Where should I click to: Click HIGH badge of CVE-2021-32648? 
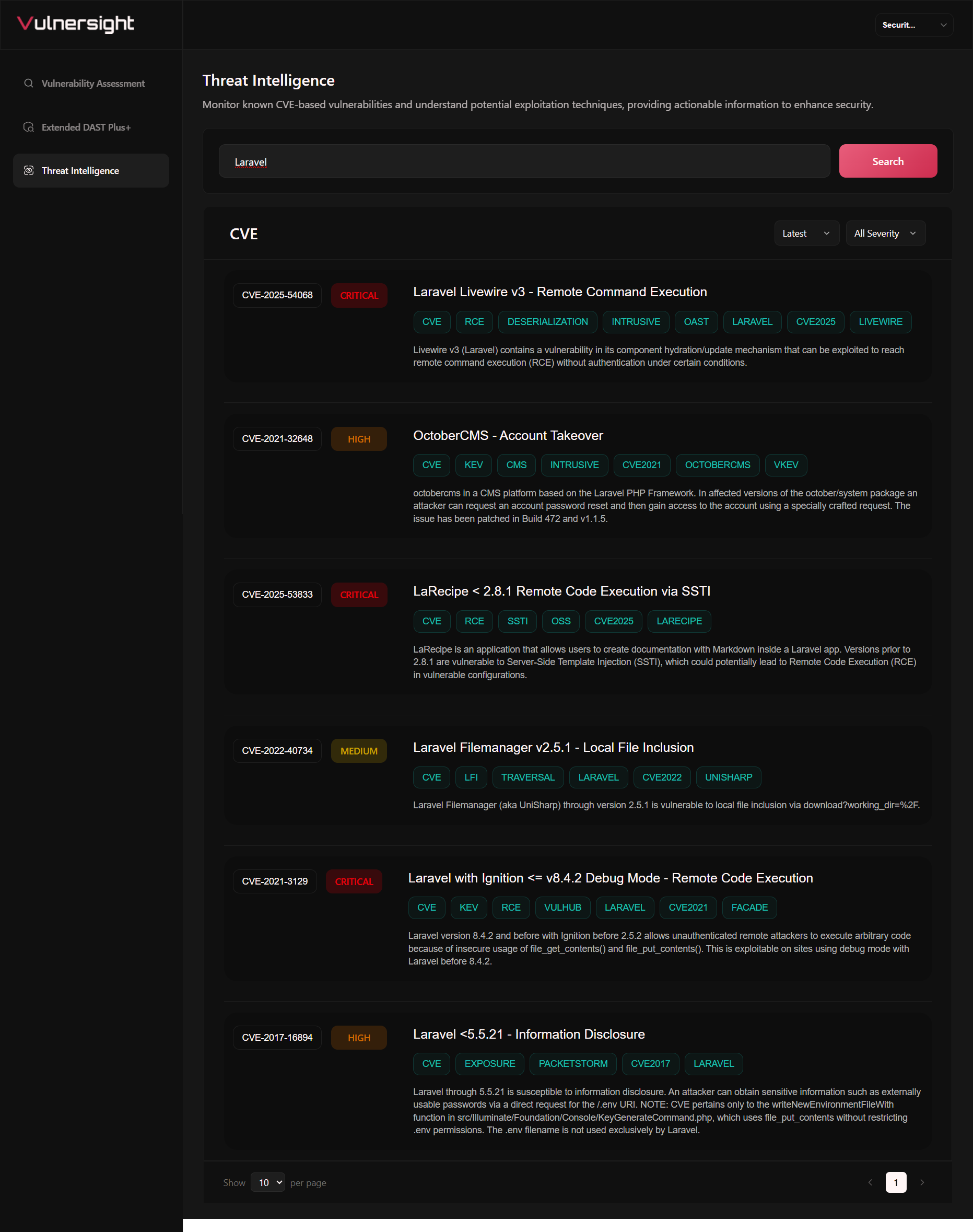[x=359, y=439]
